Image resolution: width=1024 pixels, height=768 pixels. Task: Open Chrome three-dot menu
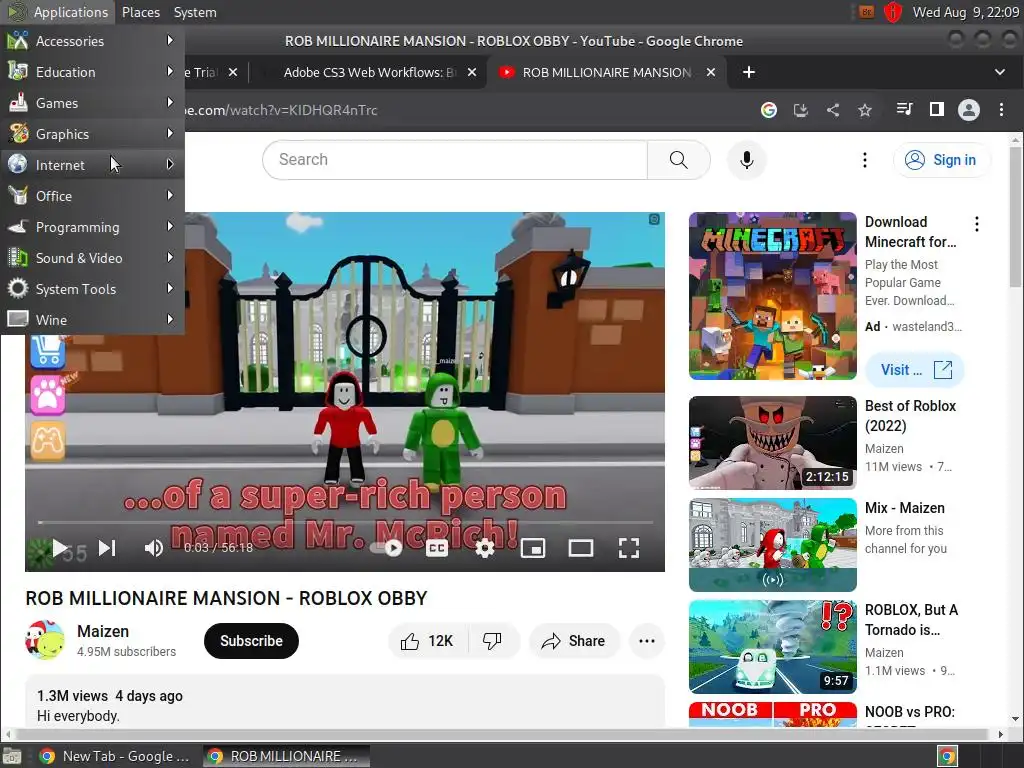1001,110
